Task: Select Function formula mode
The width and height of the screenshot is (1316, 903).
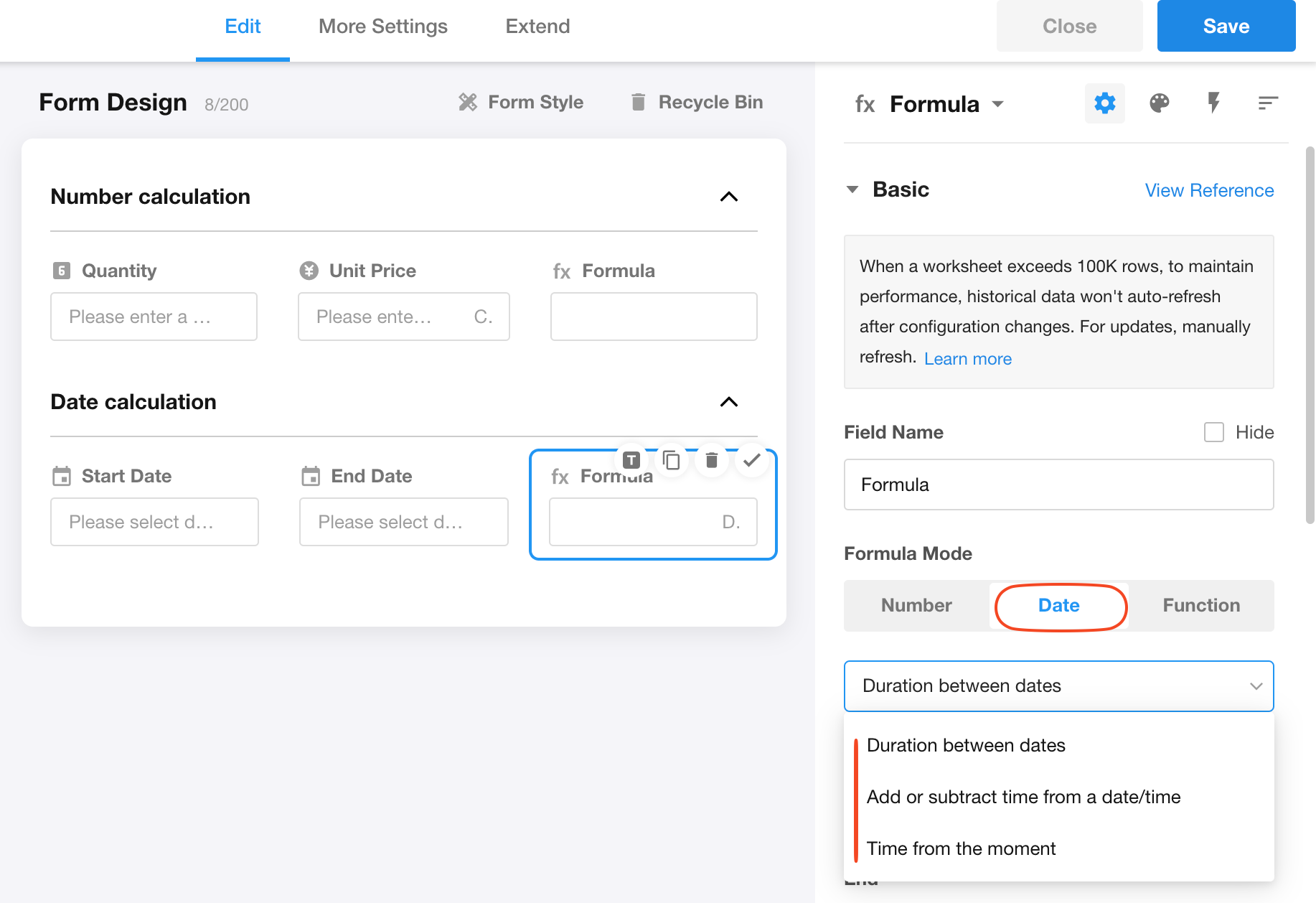Action: [x=1200, y=605]
